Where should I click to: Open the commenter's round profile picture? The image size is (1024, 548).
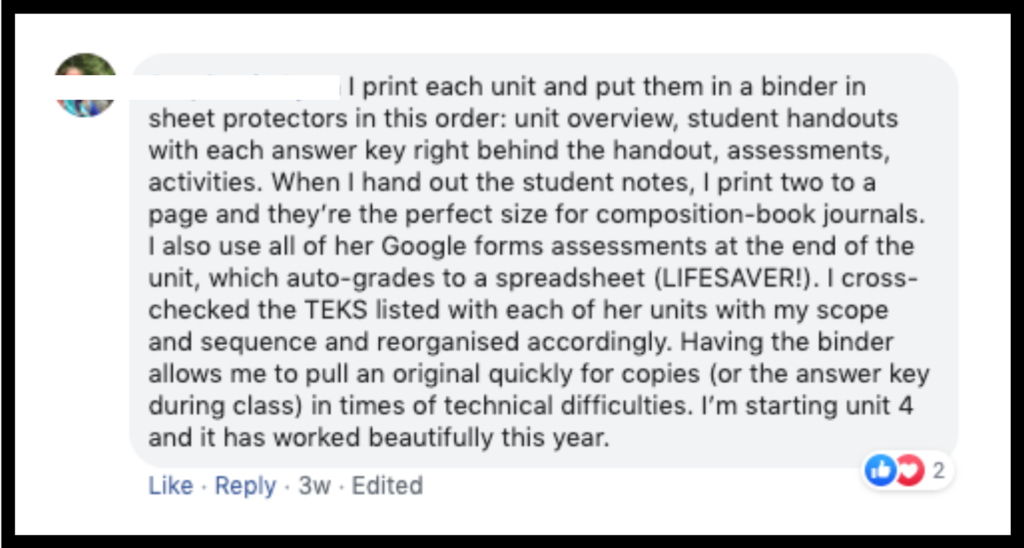86,85
